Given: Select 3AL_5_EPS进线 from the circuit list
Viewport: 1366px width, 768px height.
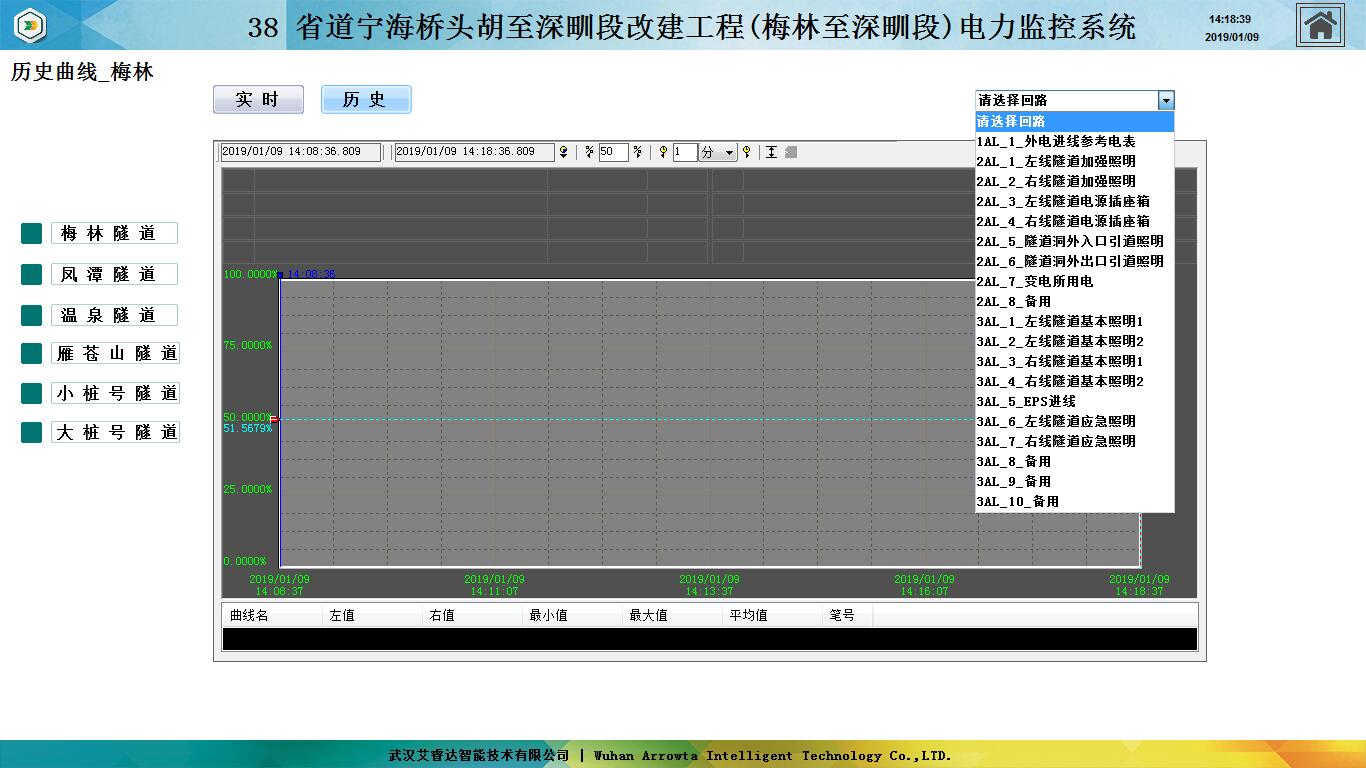Looking at the screenshot, I should pyautogui.click(x=1026, y=401).
